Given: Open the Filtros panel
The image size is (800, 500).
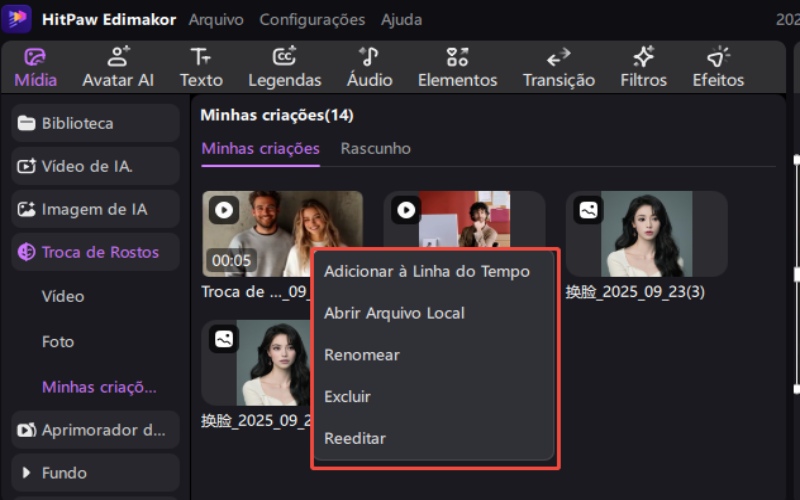Looking at the screenshot, I should click(x=643, y=67).
